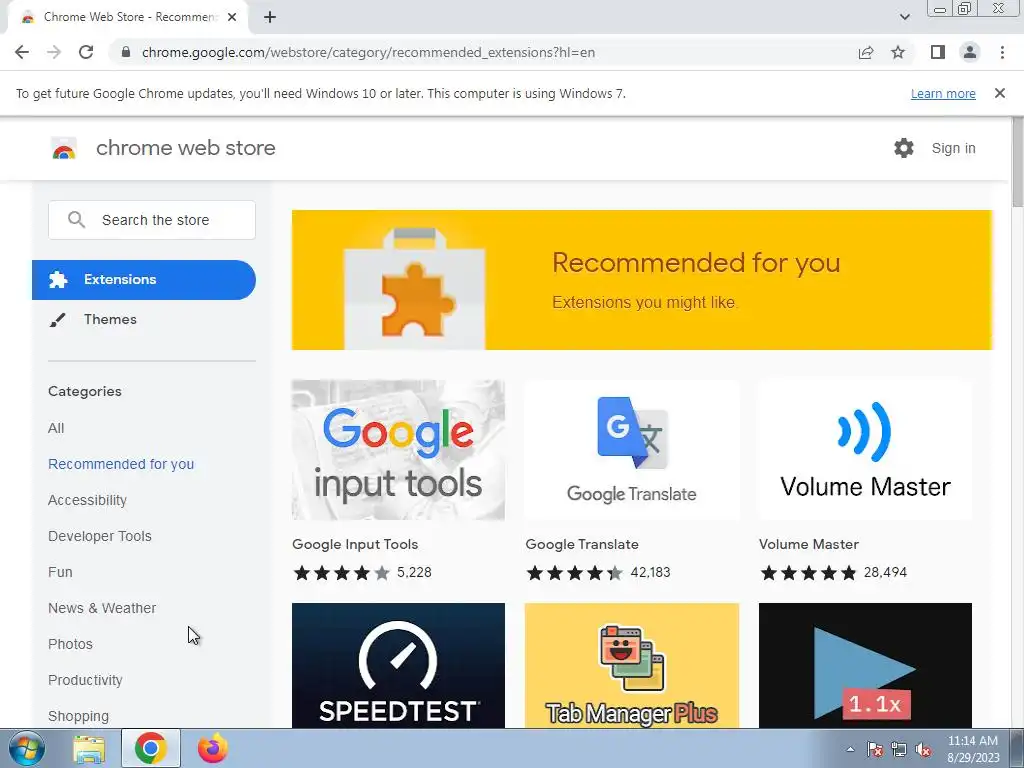Open the Google Input Tools thumbnail
This screenshot has width=1024, height=768.
[x=398, y=450]
